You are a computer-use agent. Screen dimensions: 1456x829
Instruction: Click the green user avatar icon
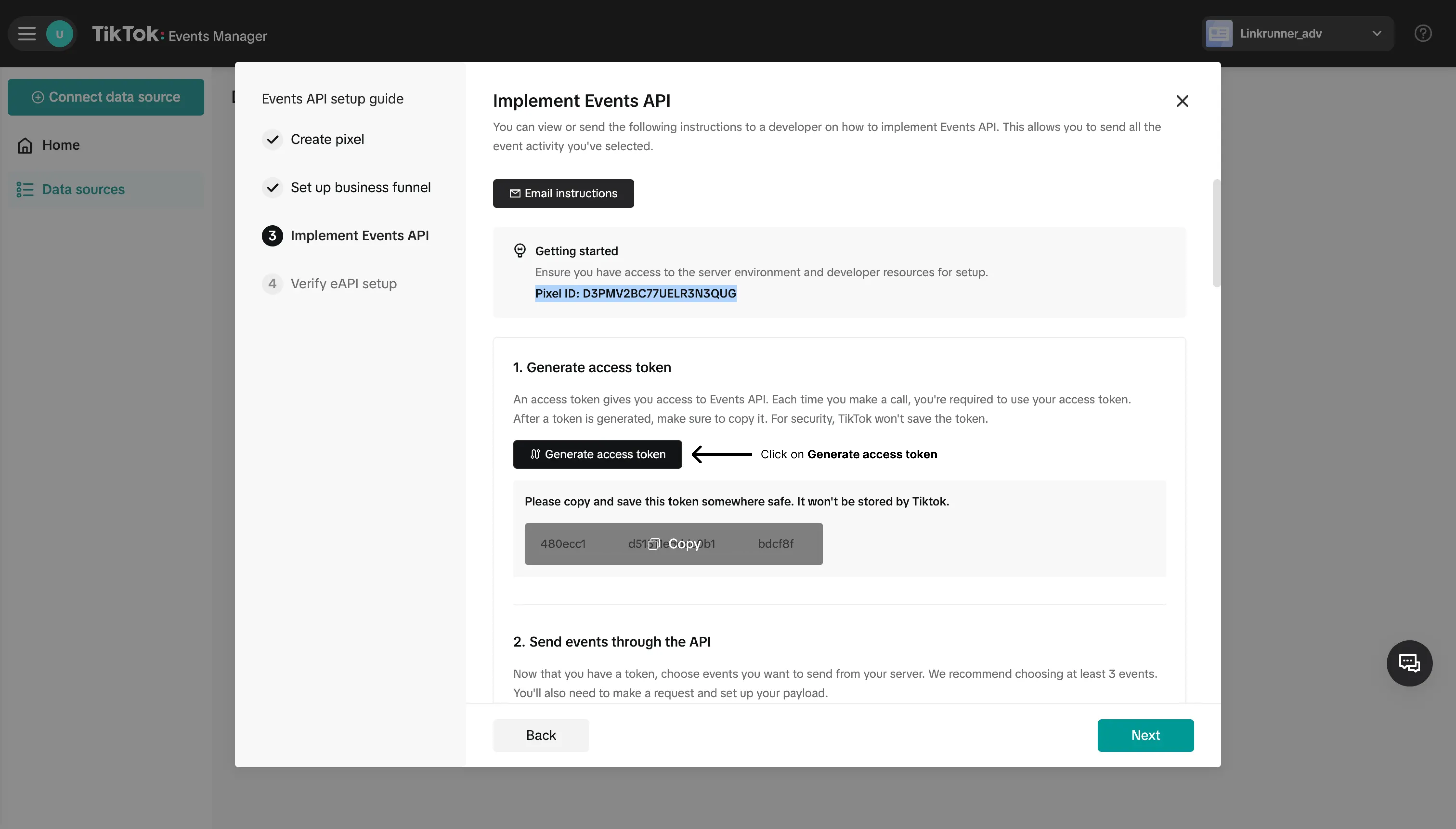tap(59, 34)
